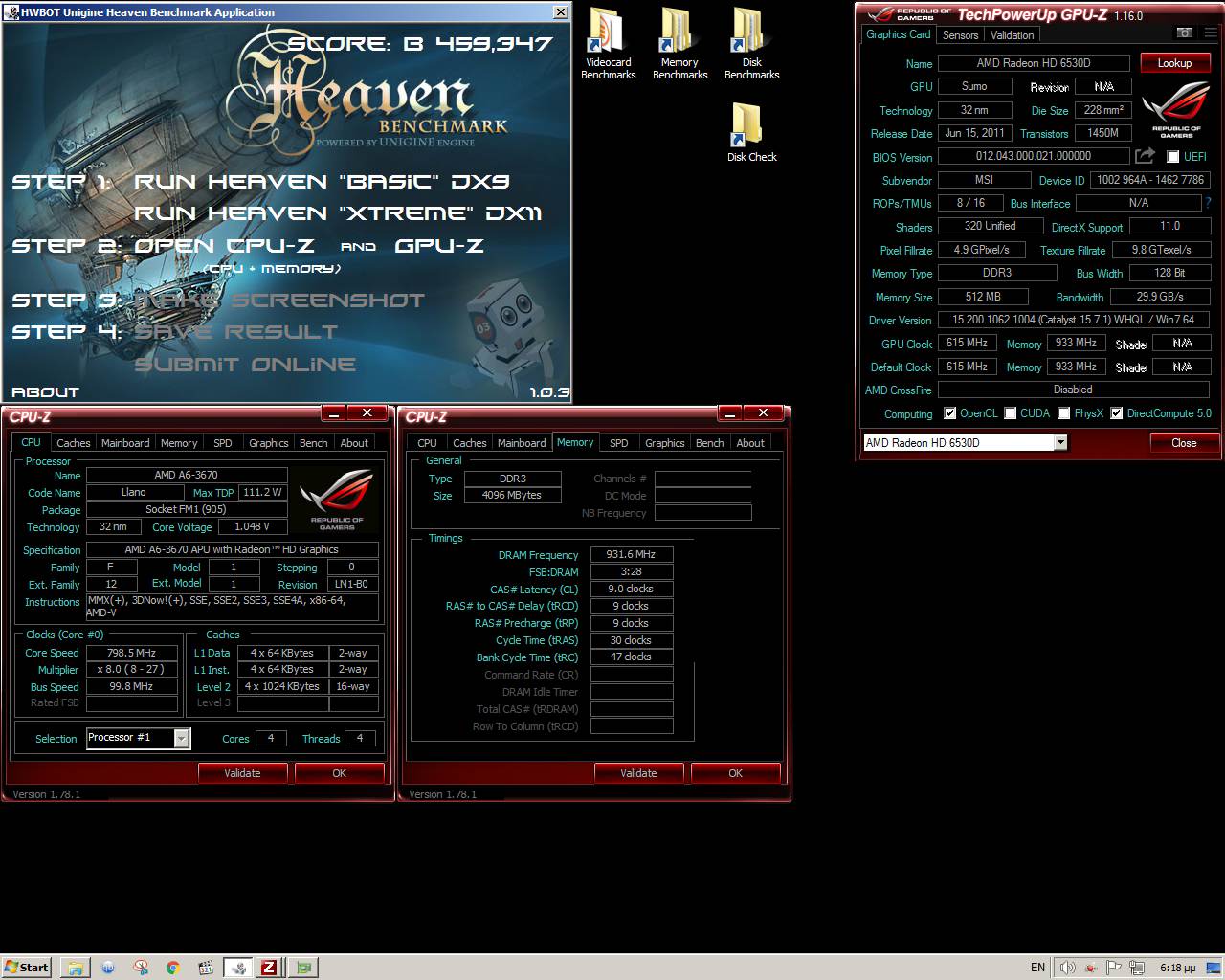This screenshot has width=1225, height=980.
Task: Click Submit Online in Heaven app
Action: pos(245,365)
